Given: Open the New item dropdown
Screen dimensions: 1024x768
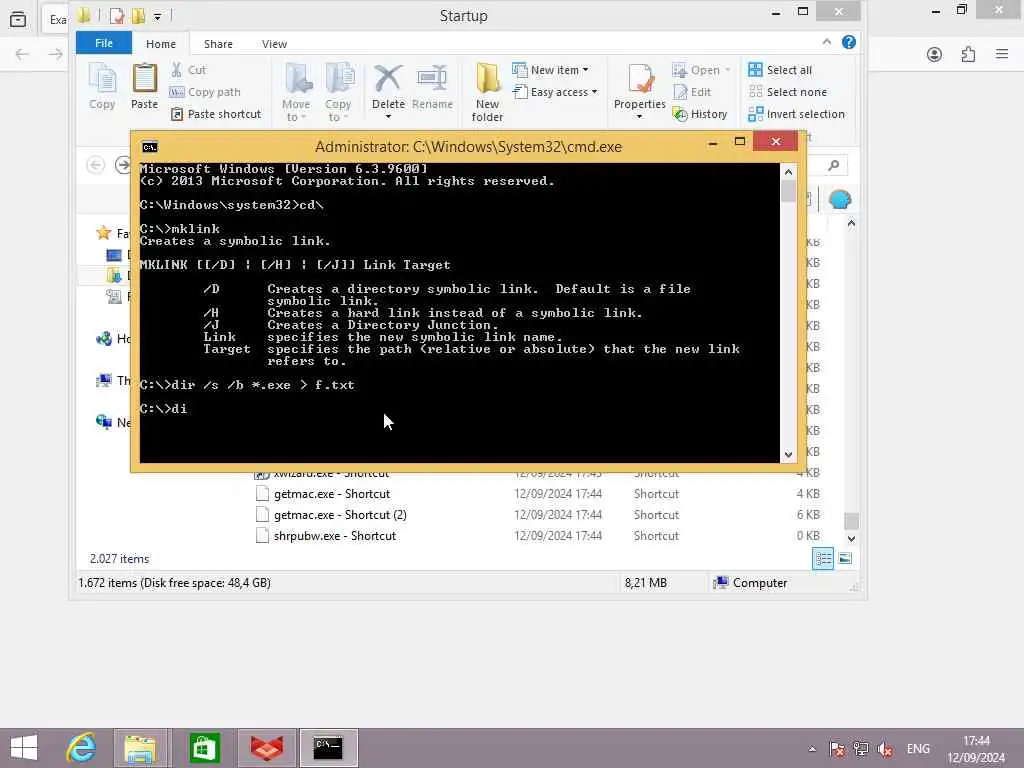Looking at the screenshot, I should coord(550,70).
